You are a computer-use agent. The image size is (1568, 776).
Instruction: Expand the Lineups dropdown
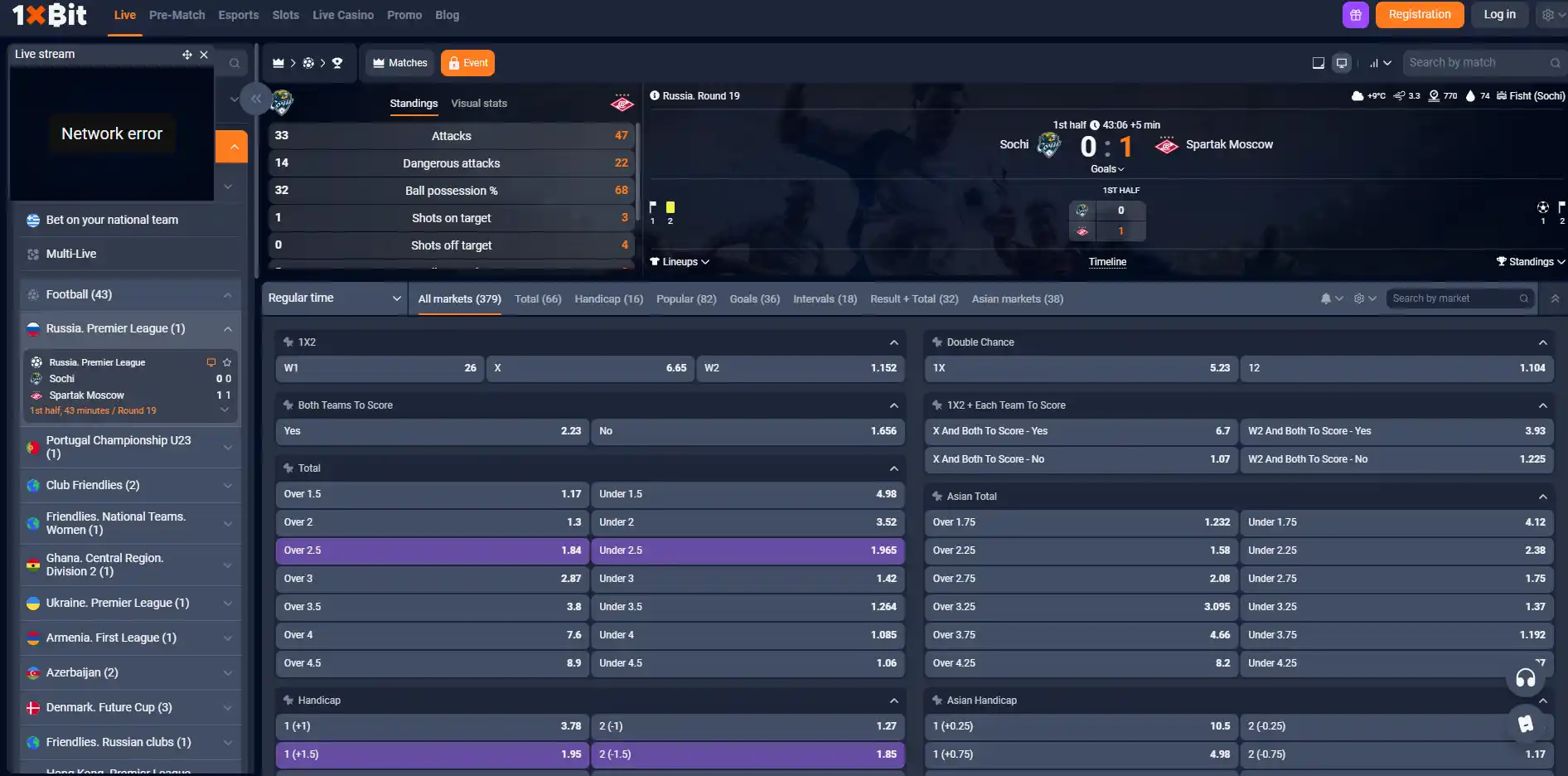[680, 262]
